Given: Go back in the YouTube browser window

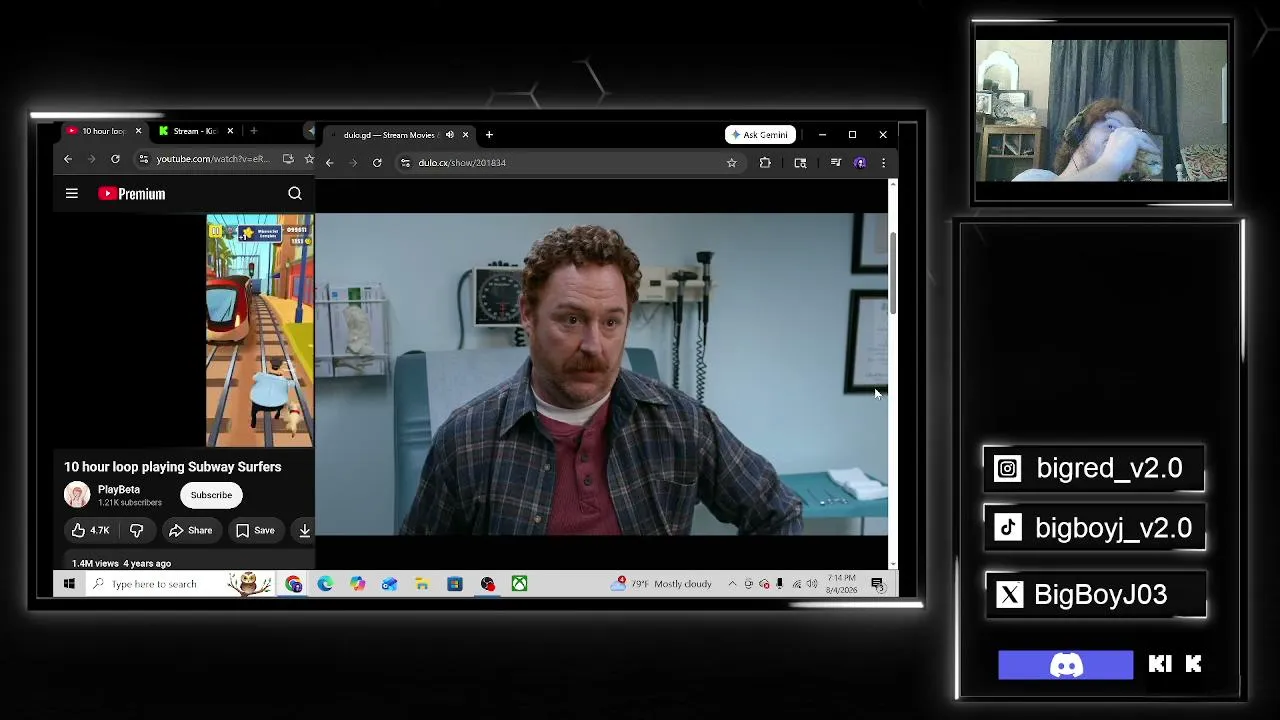Looking at the screenshot, I should tap(68, 159).
